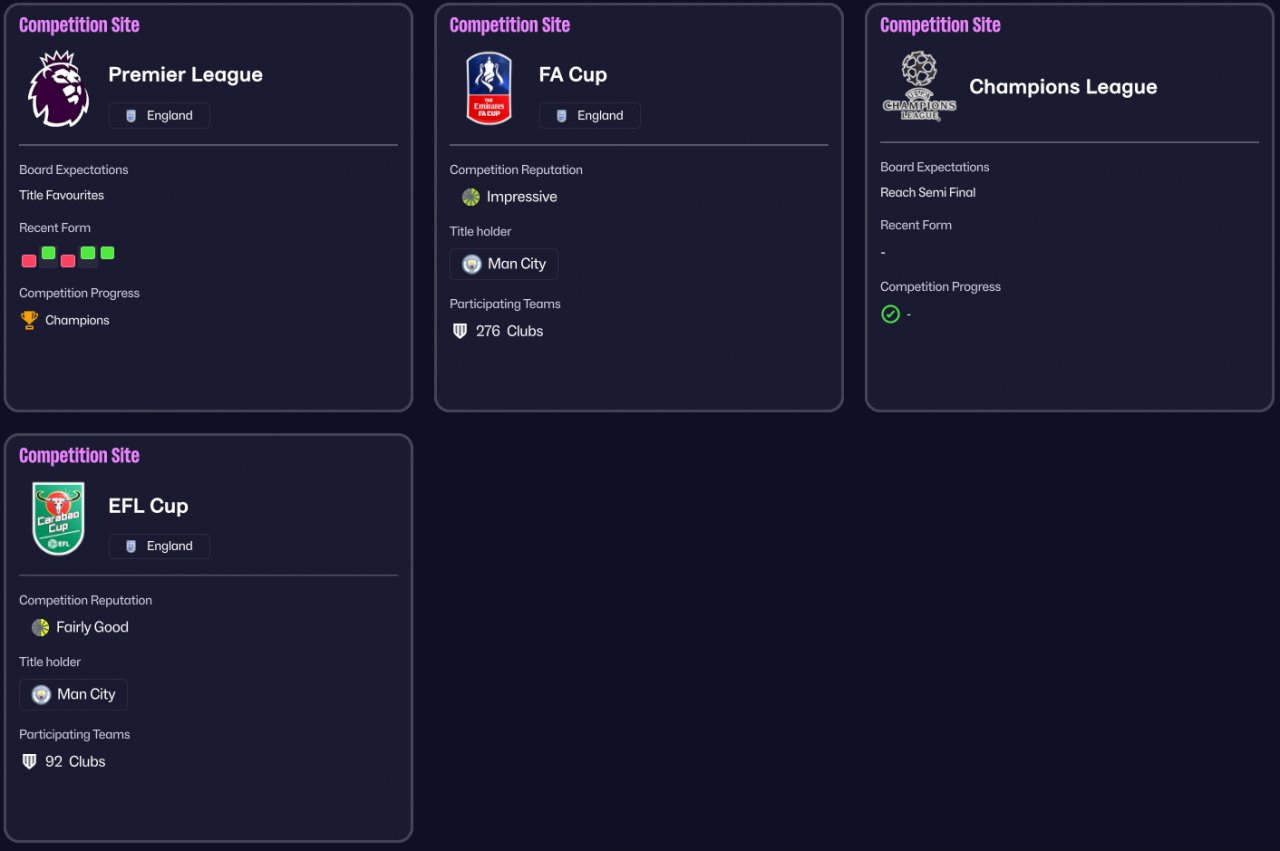The image size is (1280, 851).
Task: Click the green checkmark icon under Champions League progress
Action: 890,314
